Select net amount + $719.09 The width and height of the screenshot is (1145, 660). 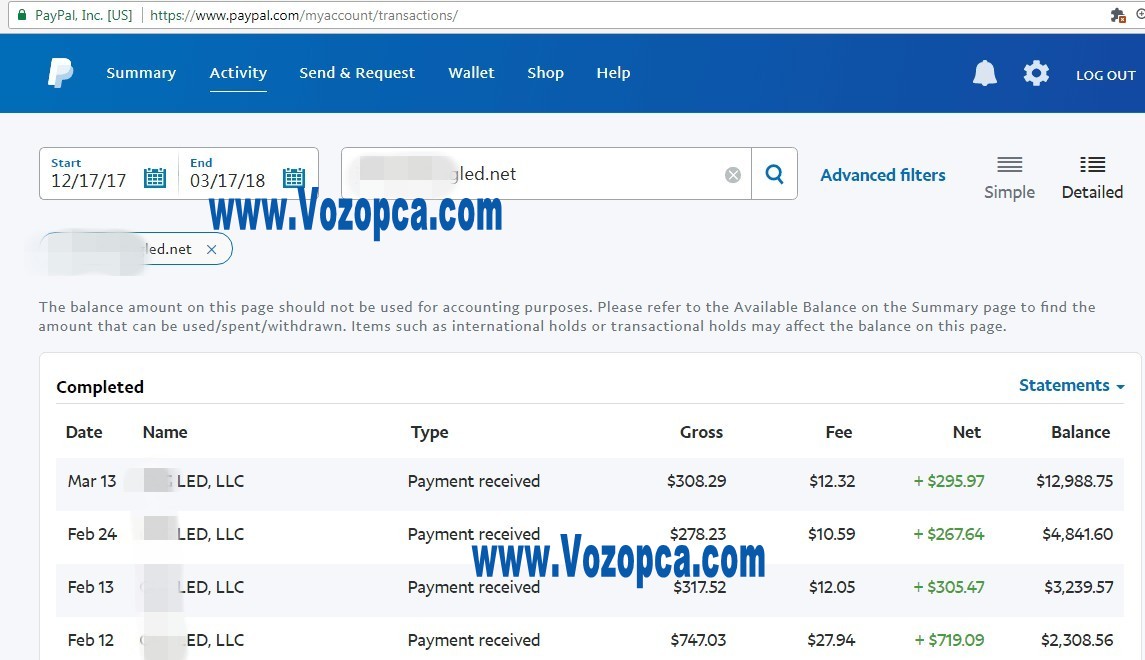(x=949, y=640)
